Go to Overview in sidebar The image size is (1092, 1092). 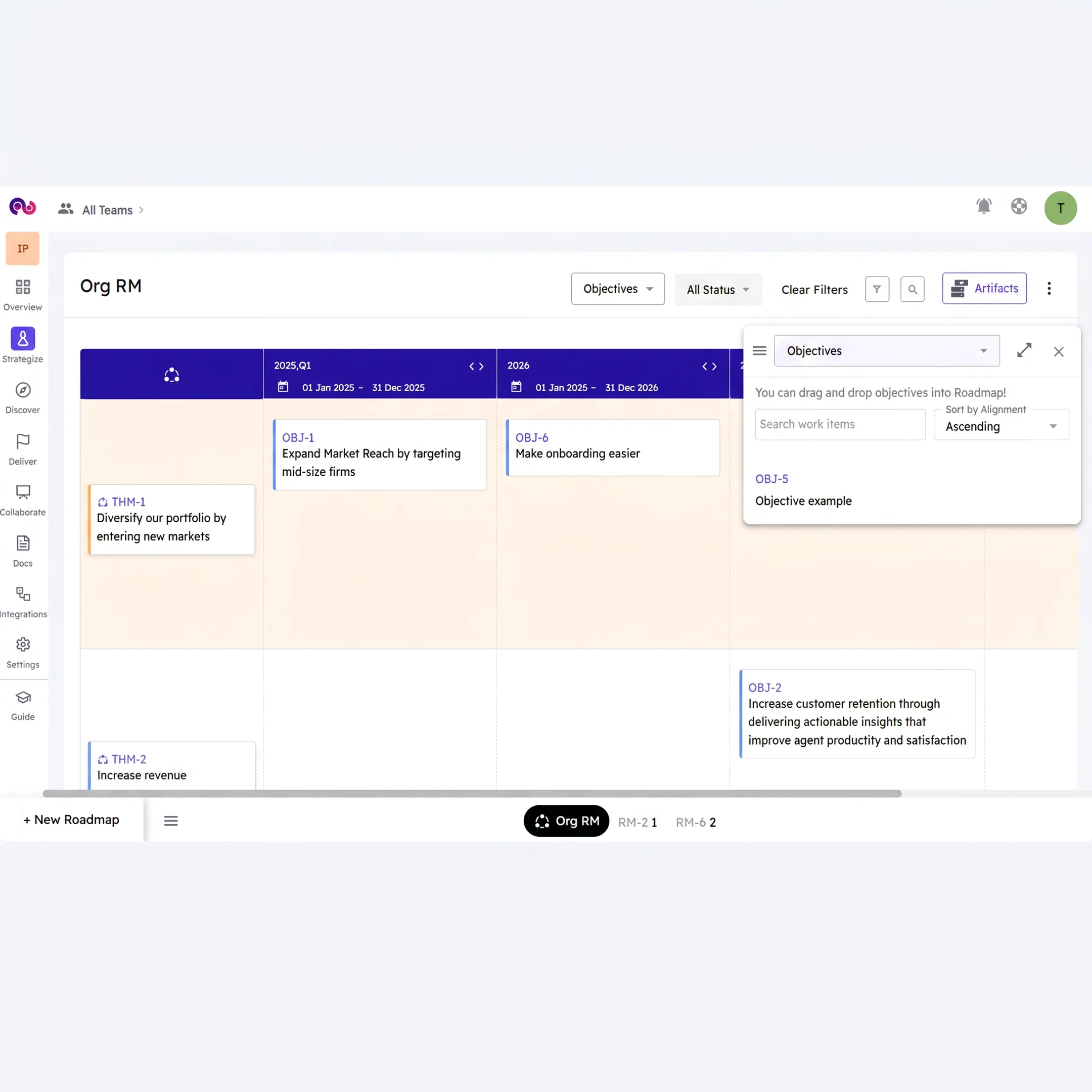(x=23, y=295)
